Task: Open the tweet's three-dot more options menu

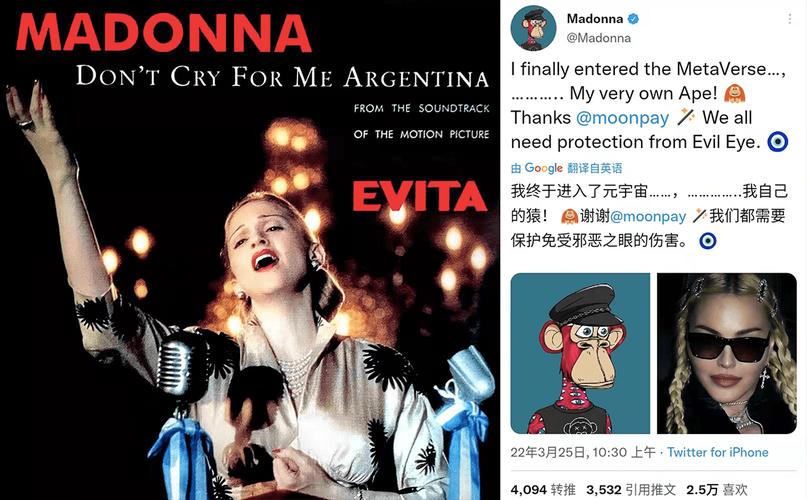Action: pos(790,19)
